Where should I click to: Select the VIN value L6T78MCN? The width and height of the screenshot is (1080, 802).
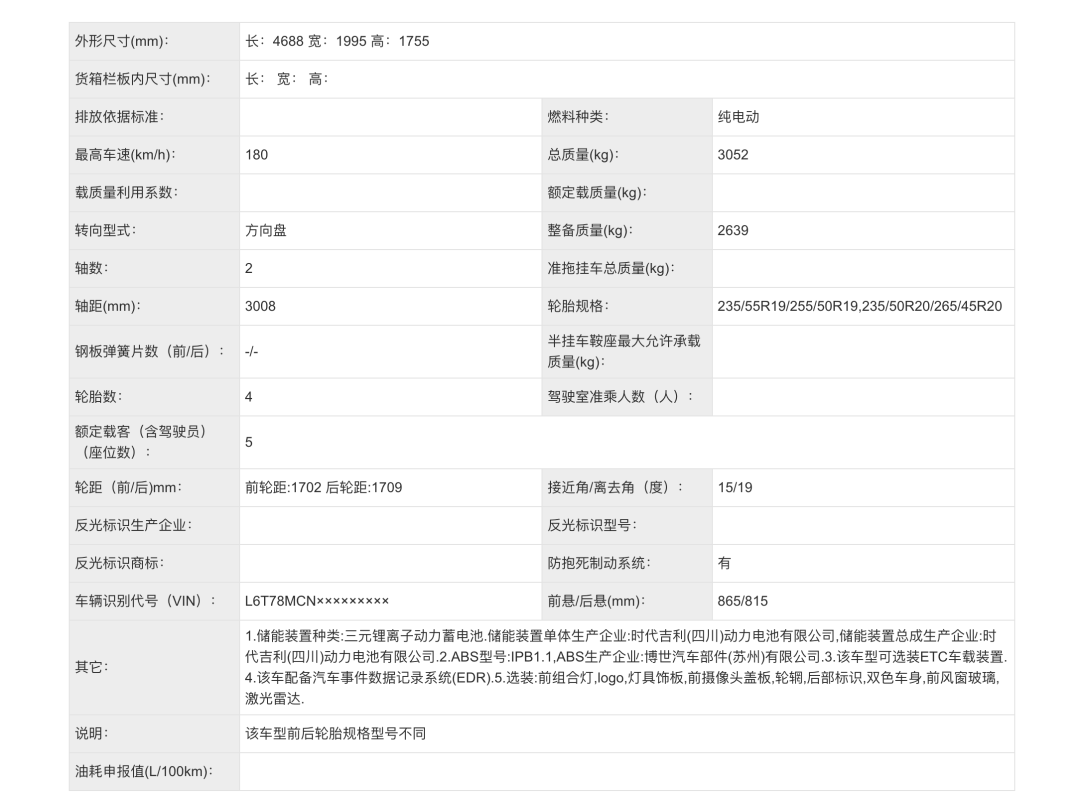(316, 601)
